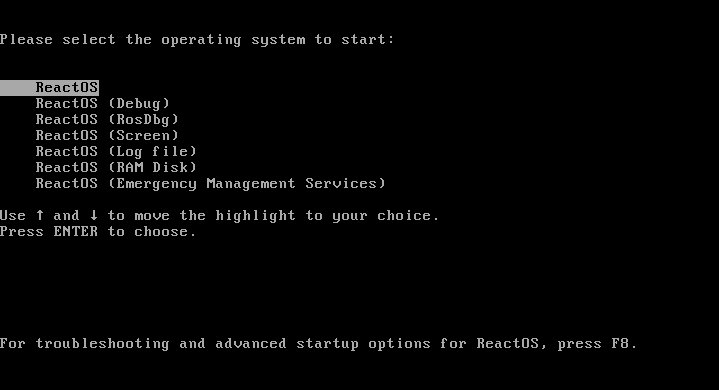Choose the ReactOS (Log file) entry
Screen dimensions: 719x390
click(116, 152)
